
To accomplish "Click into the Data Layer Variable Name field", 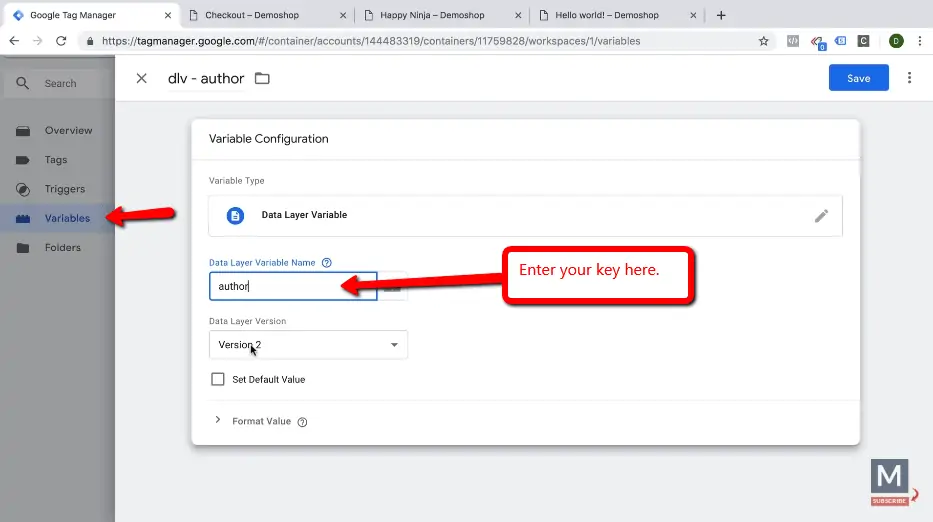I will (x=293, y=286).
